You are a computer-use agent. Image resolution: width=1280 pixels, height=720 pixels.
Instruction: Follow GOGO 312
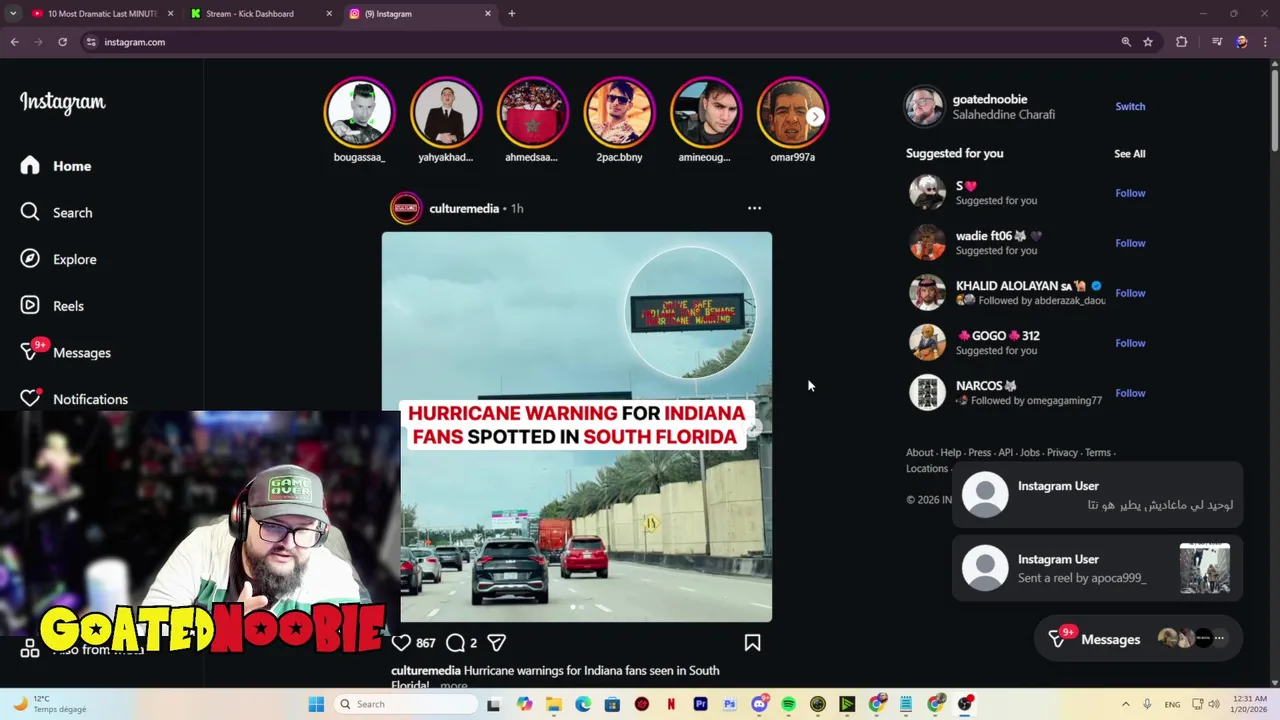click(x=1130, y=343)
